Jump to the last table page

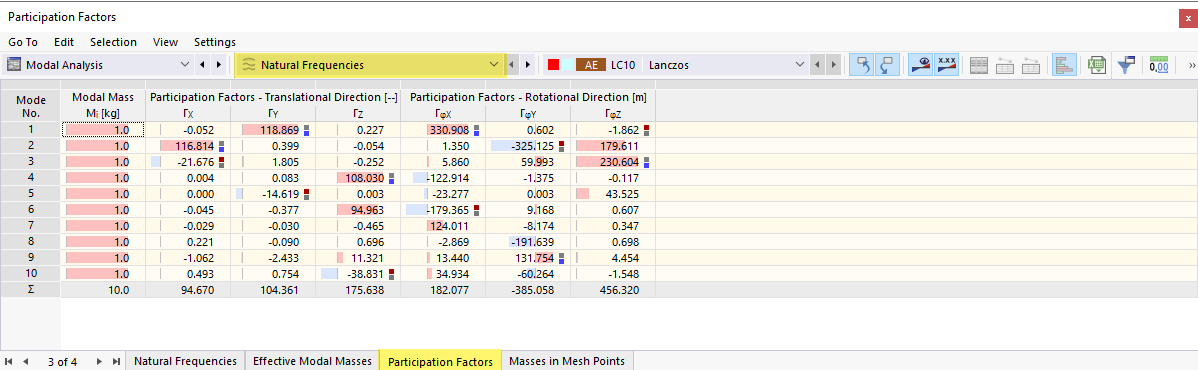pyautogui.click(x=117, y=362)
